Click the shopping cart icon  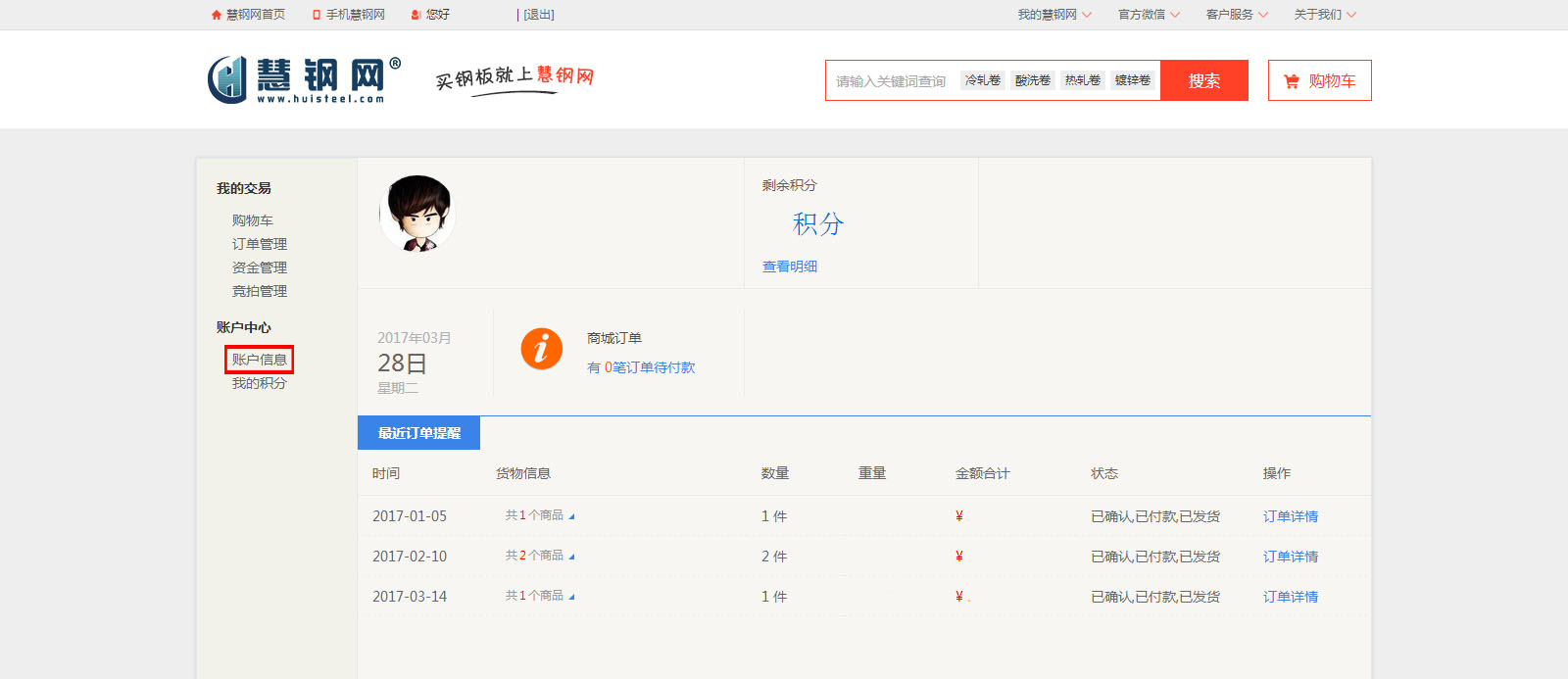(x=1292, y=81)
